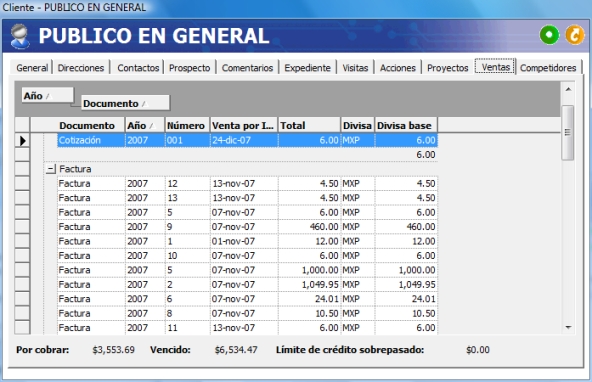The width and height of the screenshot is (592, 382).
Task: Sort by the Total column header
Action: click(309, 125)
